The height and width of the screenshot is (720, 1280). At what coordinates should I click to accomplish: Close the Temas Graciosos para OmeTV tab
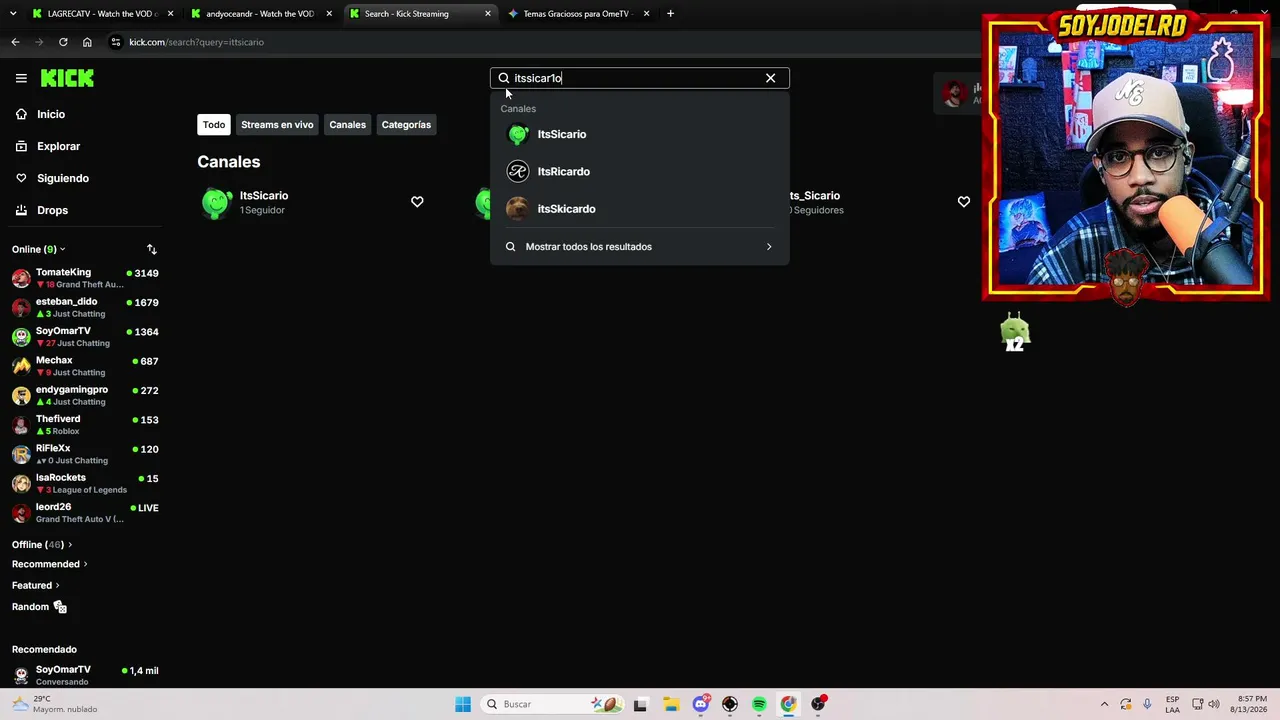pyautogui.click(x=647, y=14)
